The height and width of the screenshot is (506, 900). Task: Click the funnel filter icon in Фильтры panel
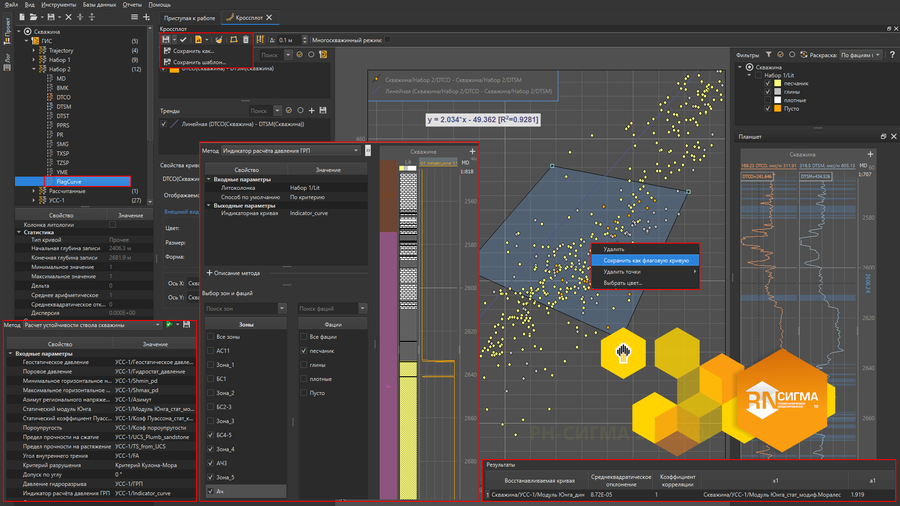769,55
